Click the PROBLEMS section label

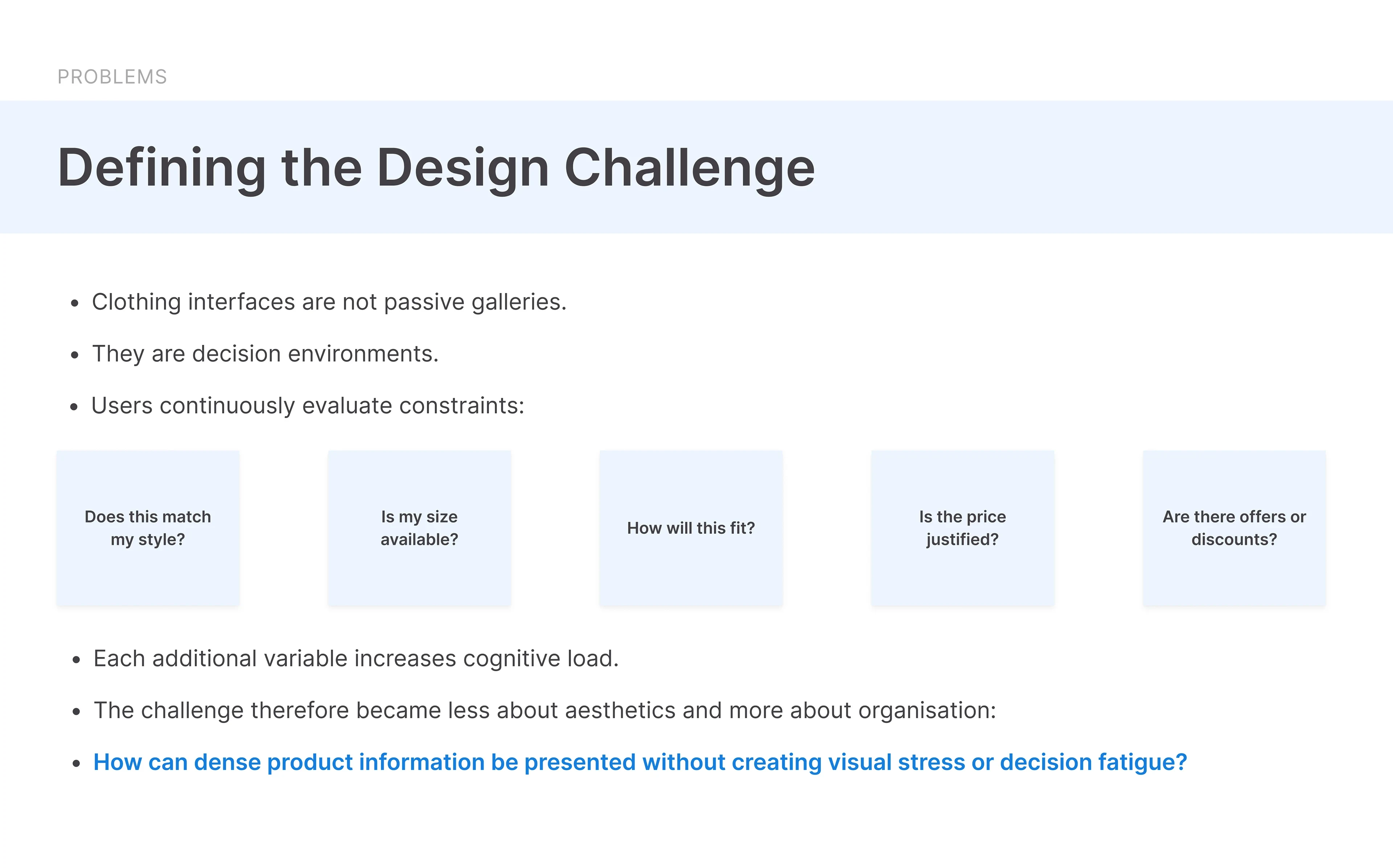(x=112, y=77)
